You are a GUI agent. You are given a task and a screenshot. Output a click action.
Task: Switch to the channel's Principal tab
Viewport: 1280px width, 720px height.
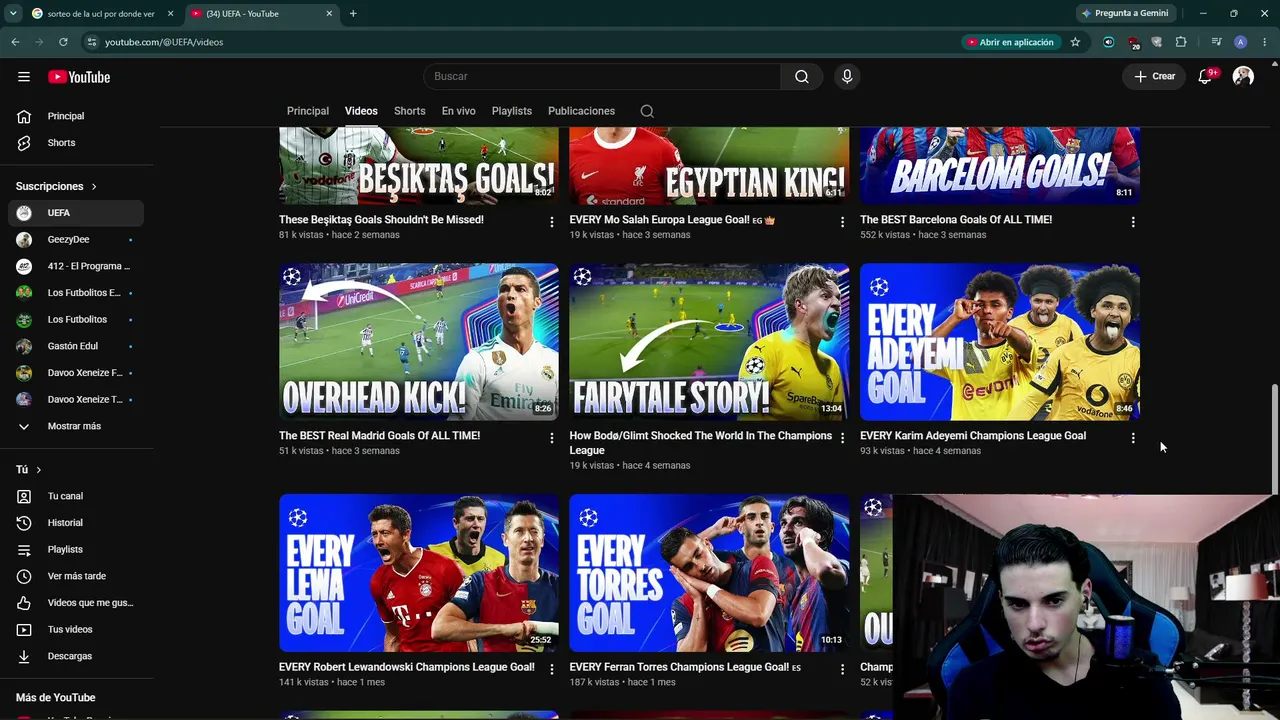[x=308, y=111]
